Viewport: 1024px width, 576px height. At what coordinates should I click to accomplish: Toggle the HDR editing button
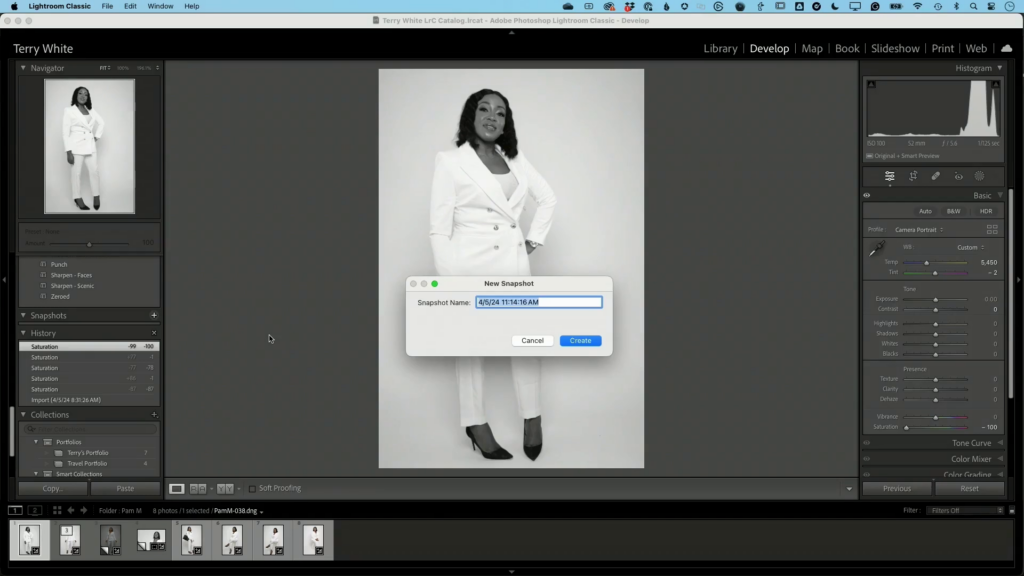coord(985,212)
